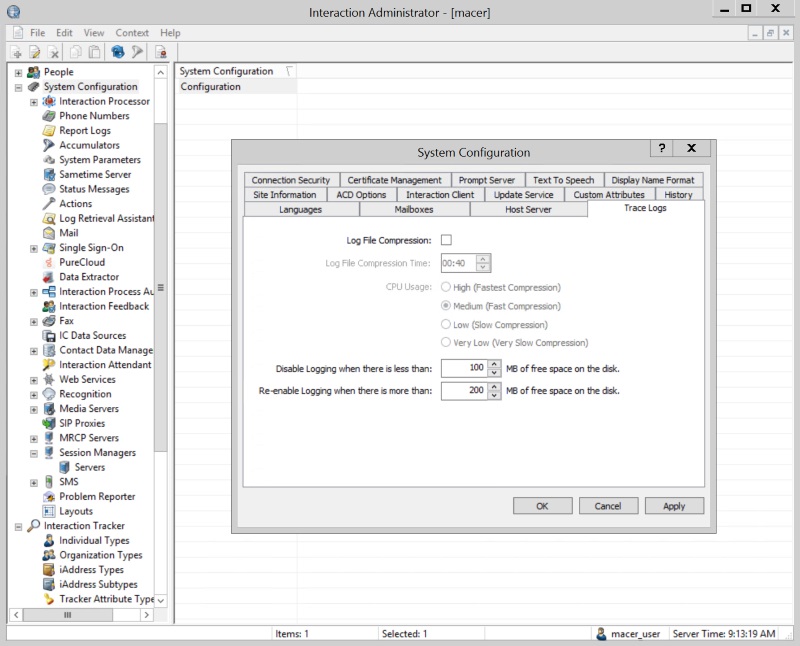Switch to the Certificate Management tab
The height and width of the screenshot is (646, 800).
(x=394, y=180)
